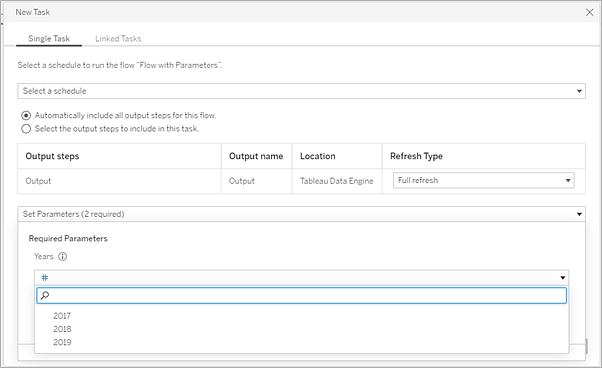Choose 2019 from the years list
The height and width of the screenshot is (368, 602).
62,342
